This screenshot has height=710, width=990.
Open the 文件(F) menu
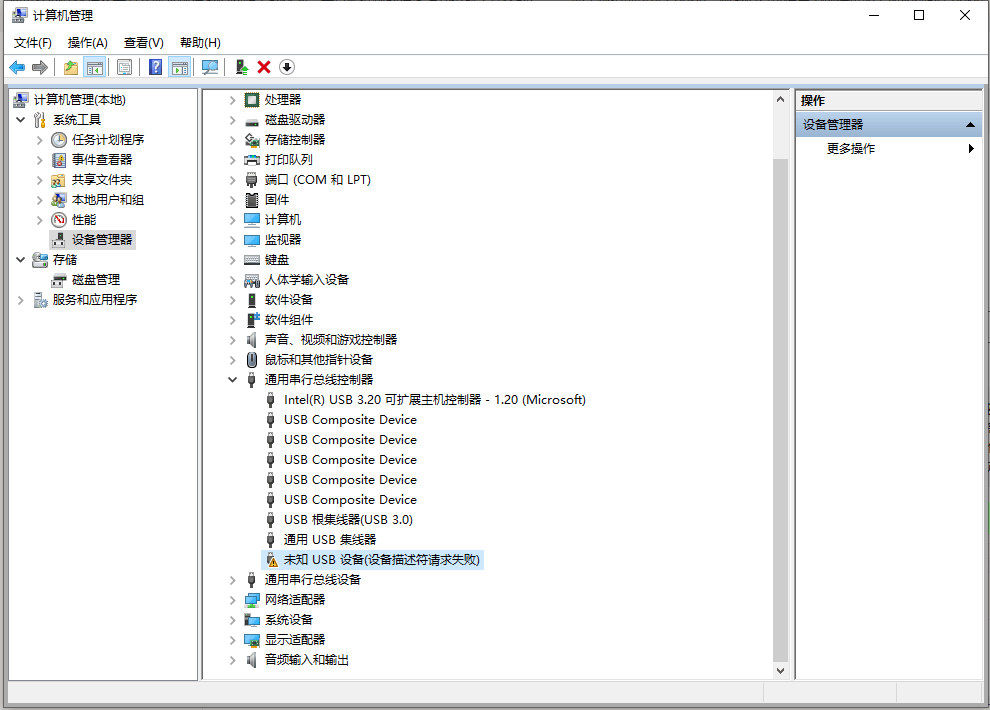pos(33,42)
